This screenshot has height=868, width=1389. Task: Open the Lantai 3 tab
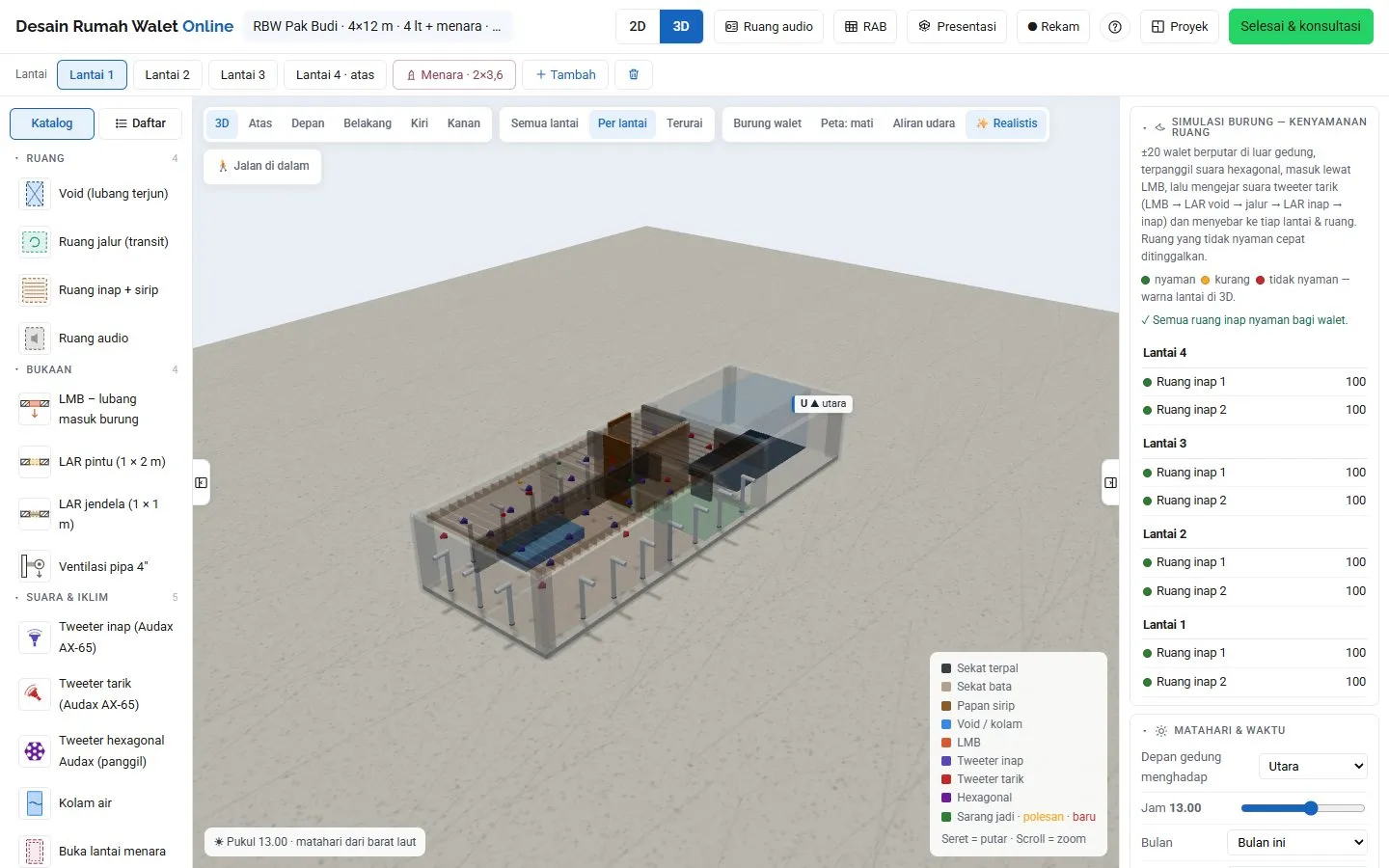click(x=243, y=74)
